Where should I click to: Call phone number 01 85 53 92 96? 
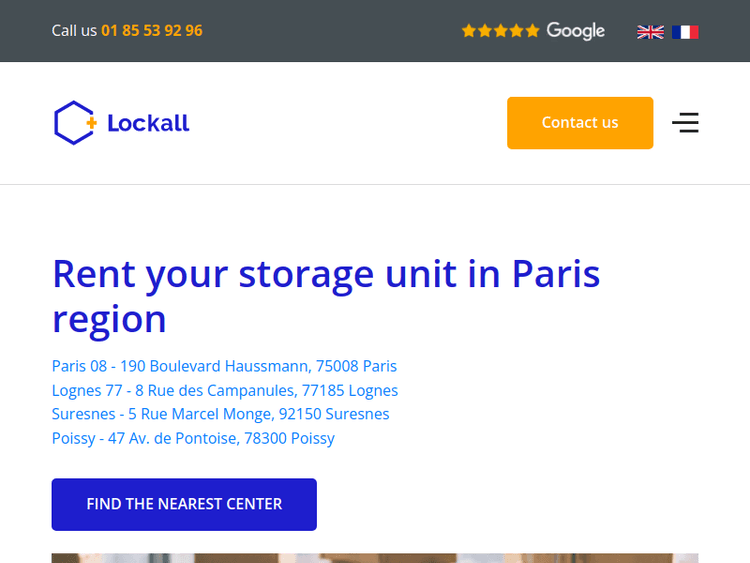152,31
